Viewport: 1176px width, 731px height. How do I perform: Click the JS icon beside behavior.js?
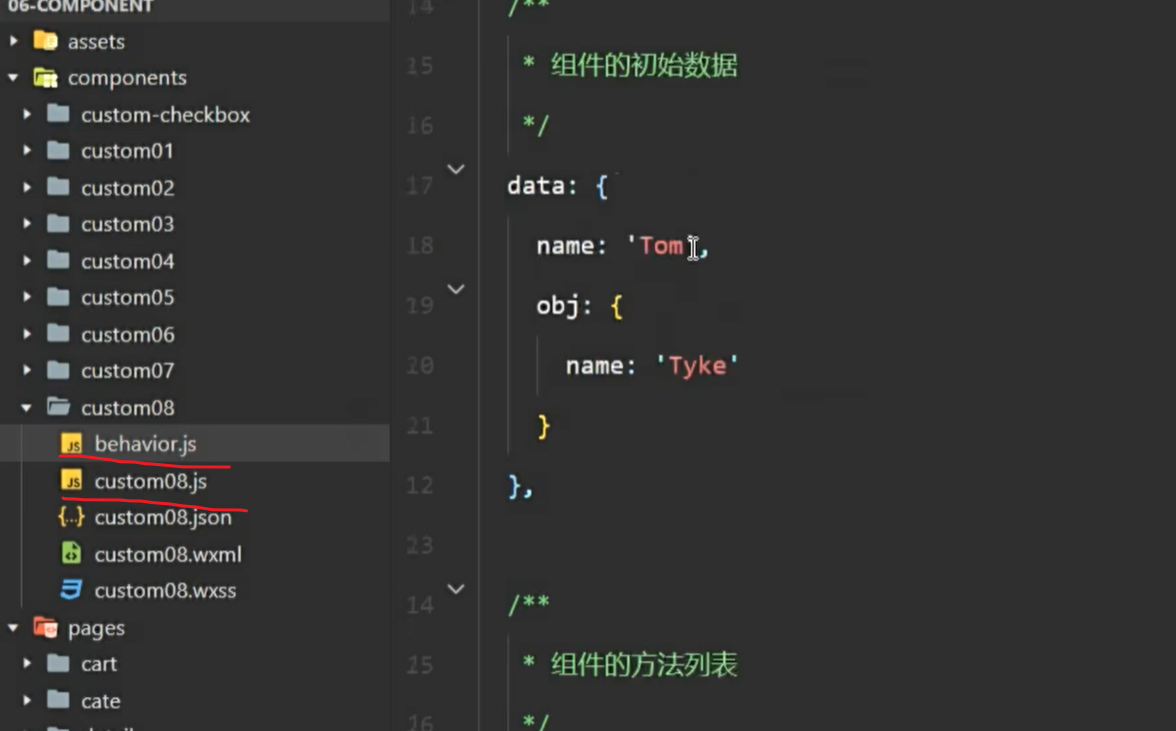coord(71,444)
